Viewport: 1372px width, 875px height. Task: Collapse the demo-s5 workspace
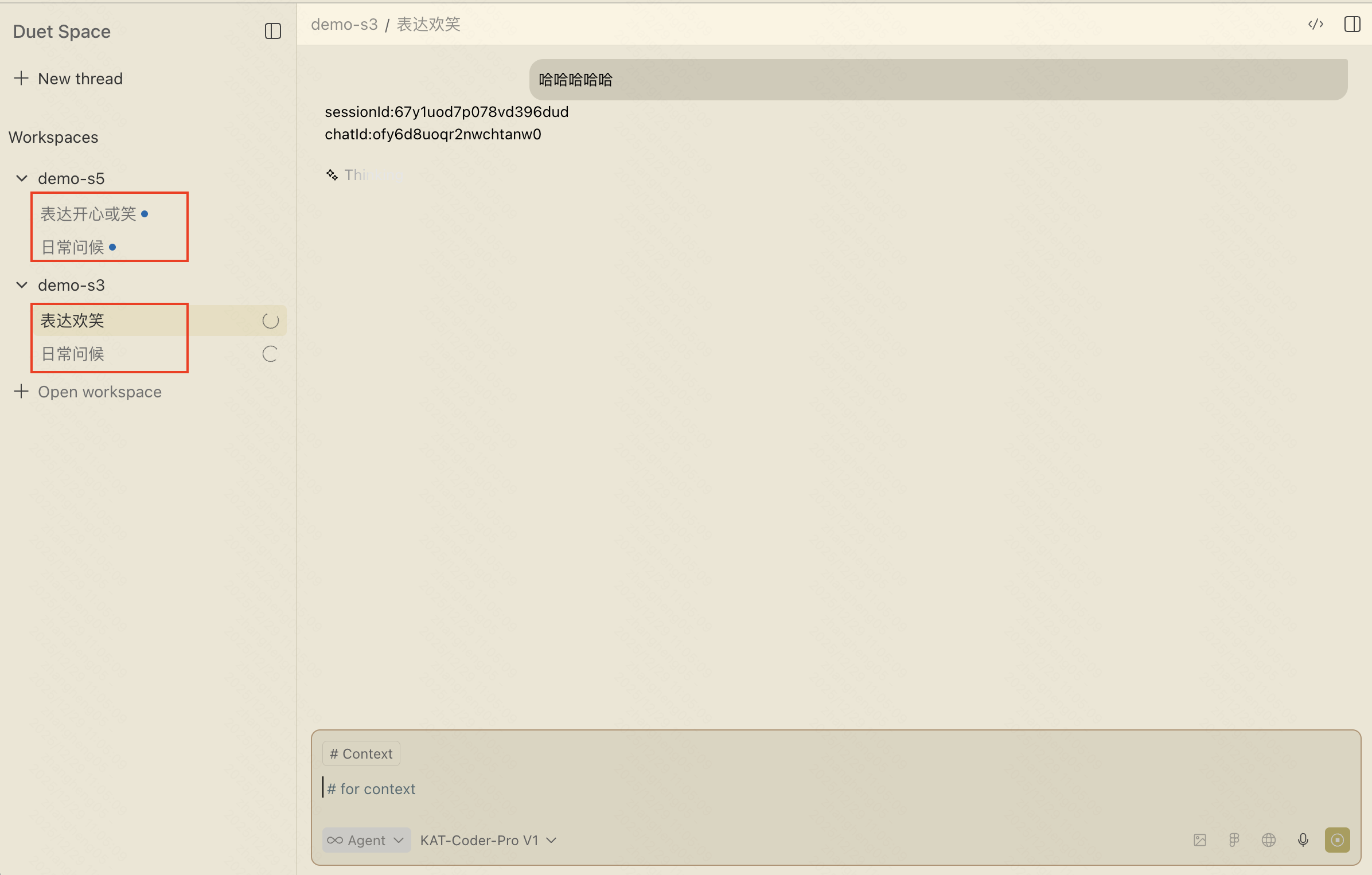pos(22,178)
